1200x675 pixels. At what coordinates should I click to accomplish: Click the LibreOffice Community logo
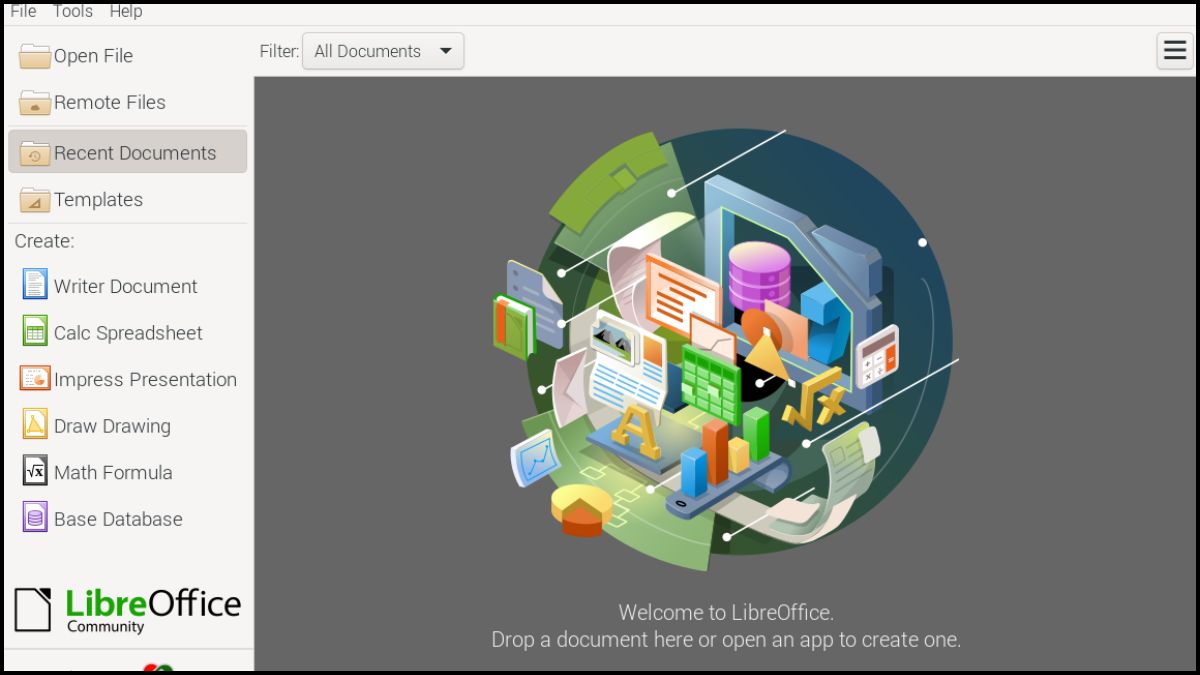pos(127,610)
